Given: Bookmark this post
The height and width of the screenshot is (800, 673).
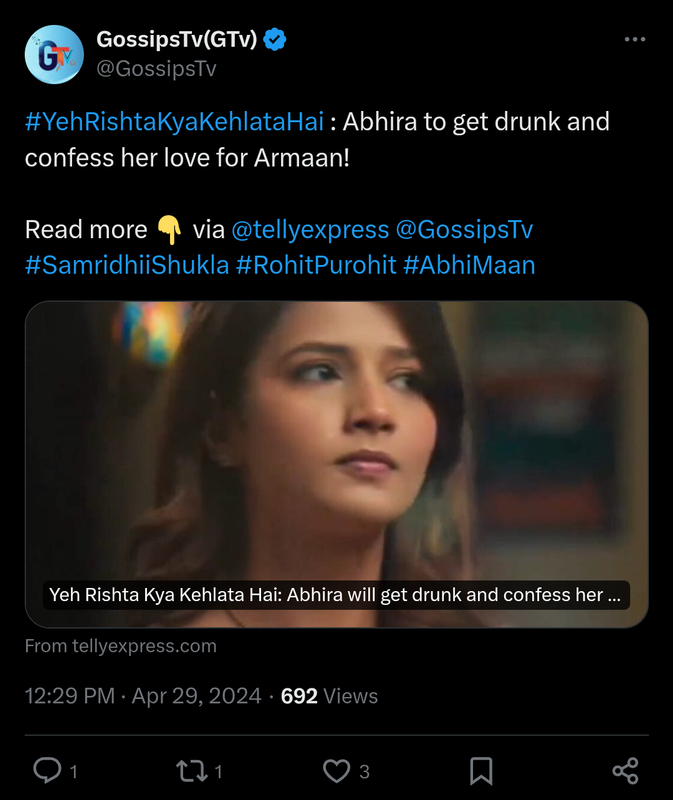Looking at the screenshot, I should pyautogui.click(x=480, y=770).
